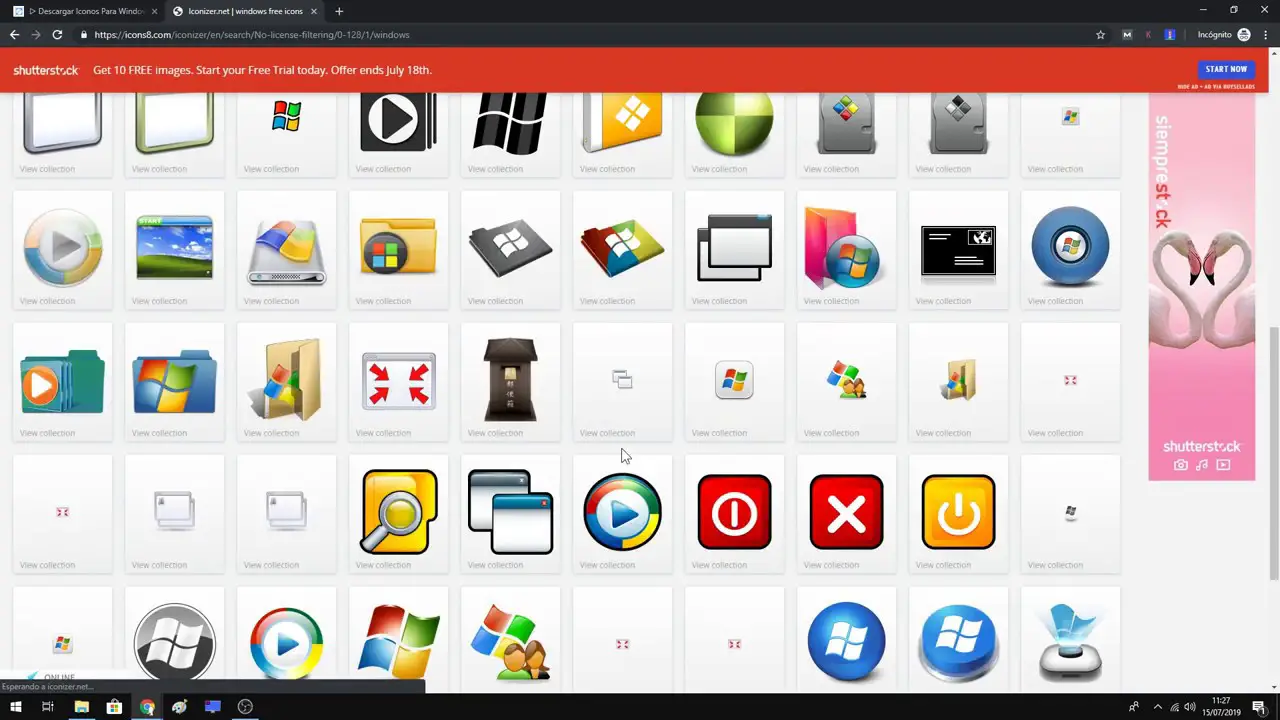Open View collection under the red X icon
Screen dimensions: 1280x720
click(831, 565)
